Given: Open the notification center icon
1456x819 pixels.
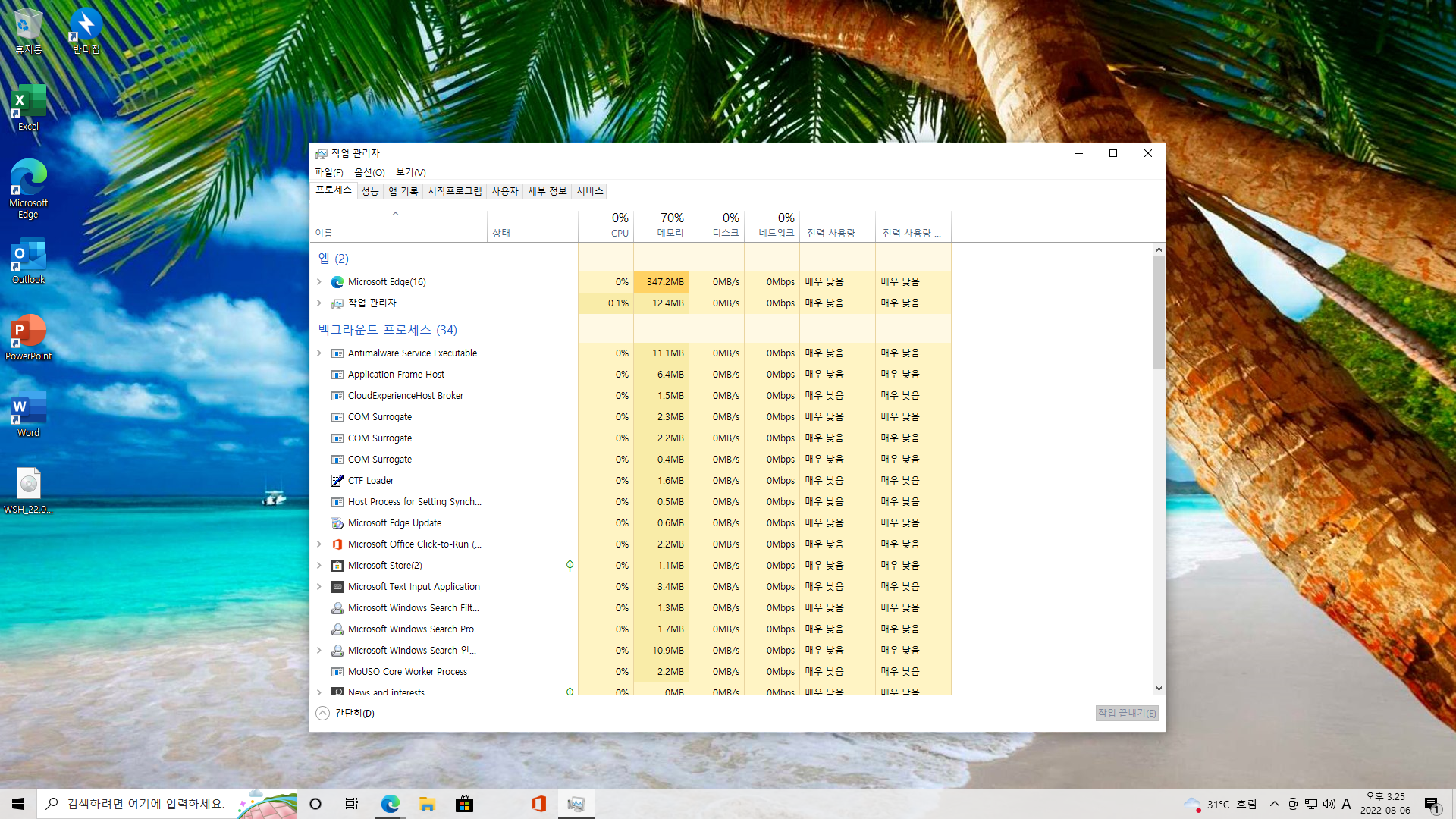Looking at the screenshot, I should [1432, 804].
